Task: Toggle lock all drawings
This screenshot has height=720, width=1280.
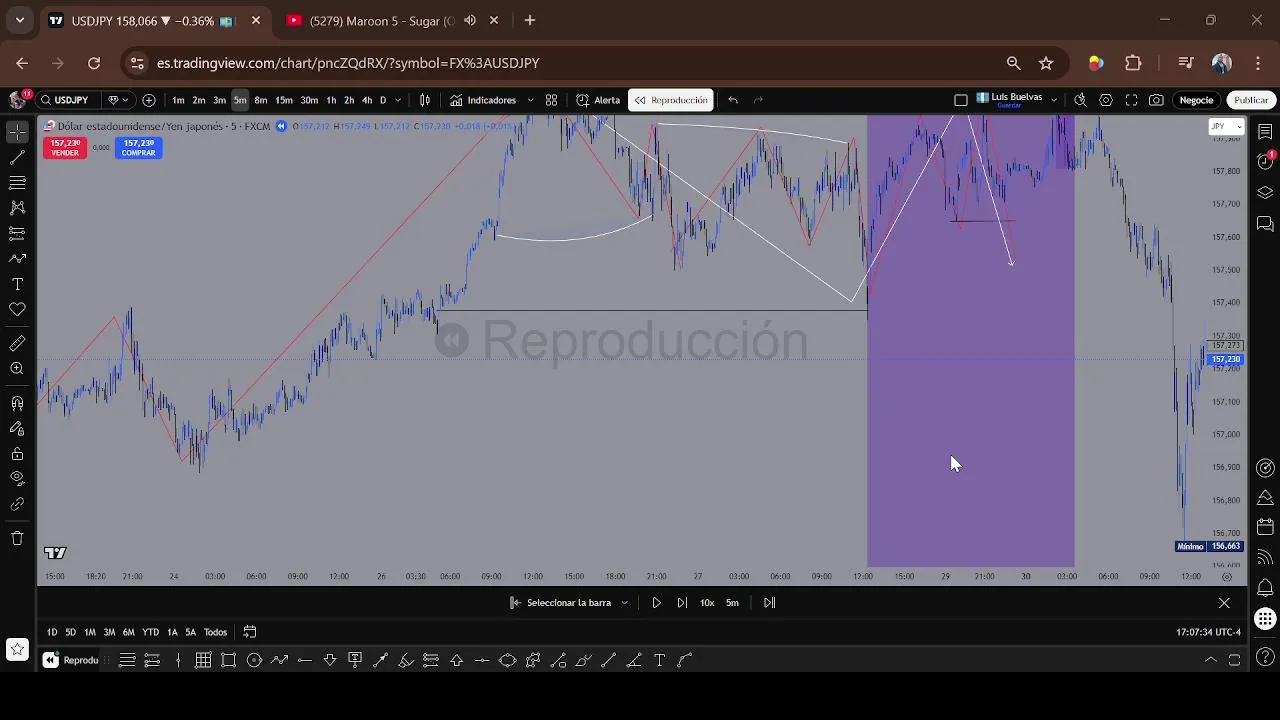Action: point(17,454)
